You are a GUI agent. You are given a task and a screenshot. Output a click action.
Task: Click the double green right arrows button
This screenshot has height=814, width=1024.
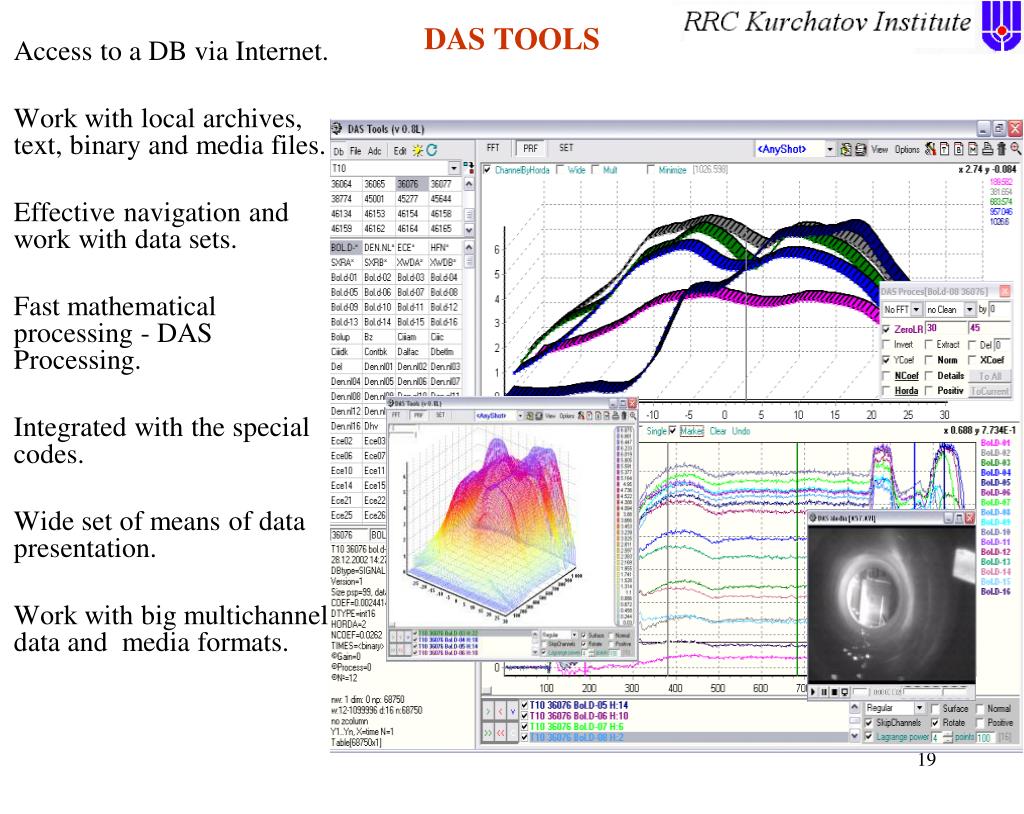pos(488,733)
